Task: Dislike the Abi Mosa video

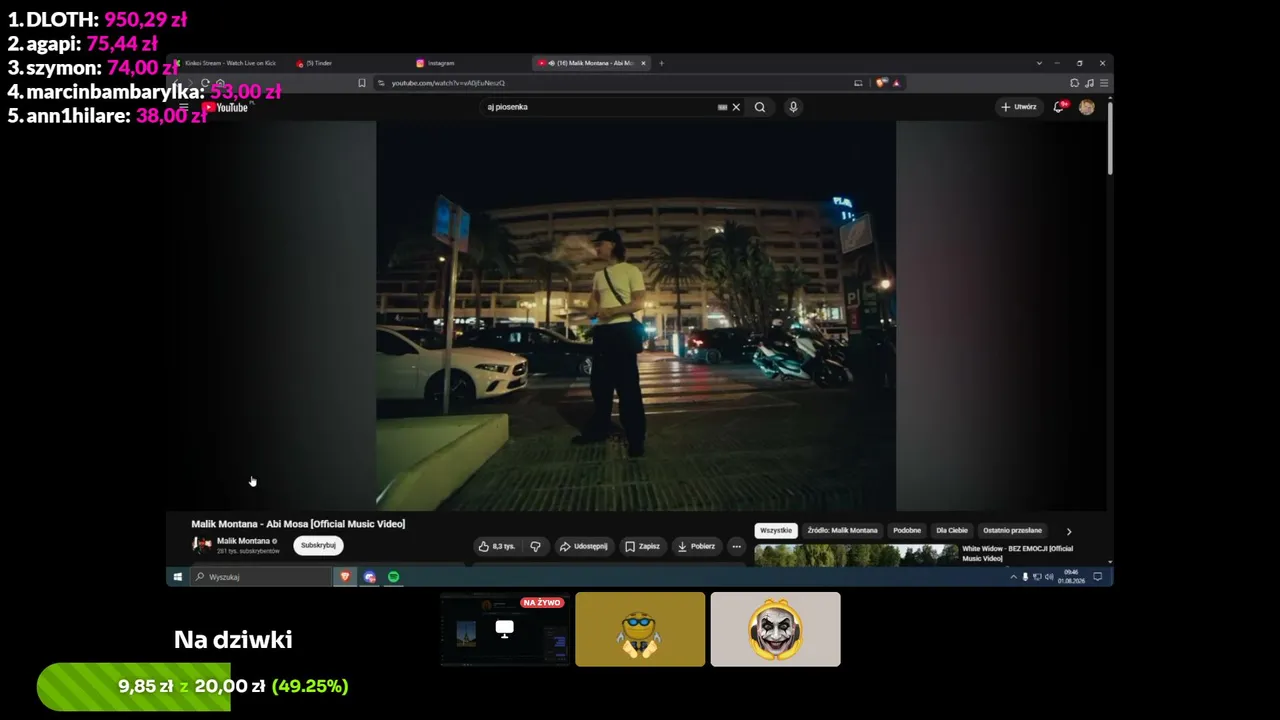Action: point(535,546)
